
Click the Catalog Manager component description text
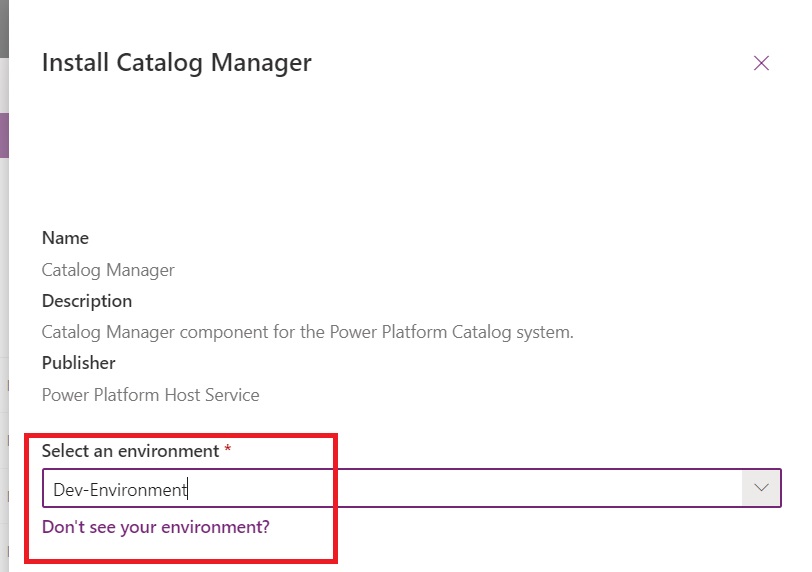point(307,332)
